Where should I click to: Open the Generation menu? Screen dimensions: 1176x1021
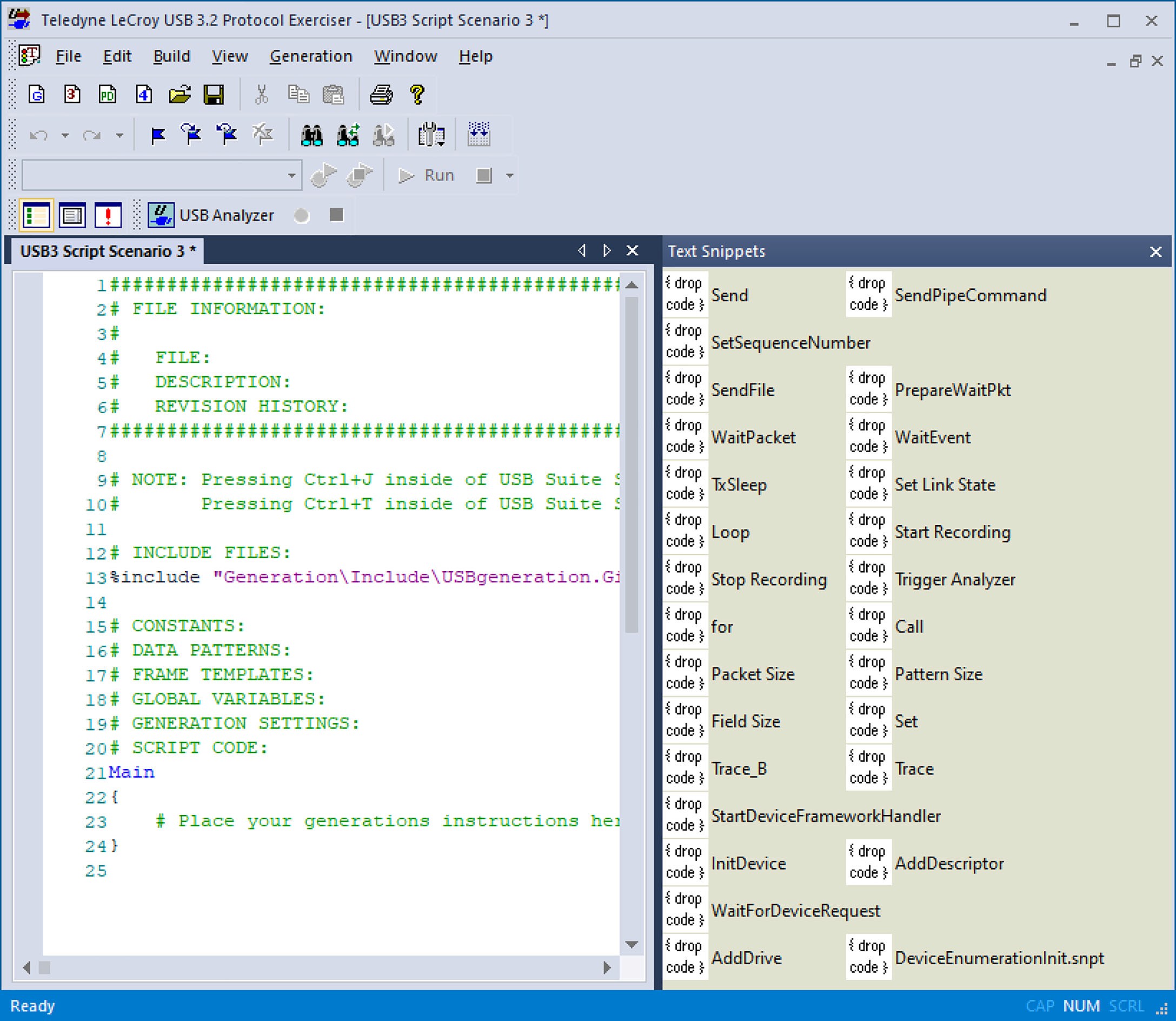click(x=311, y=56)
